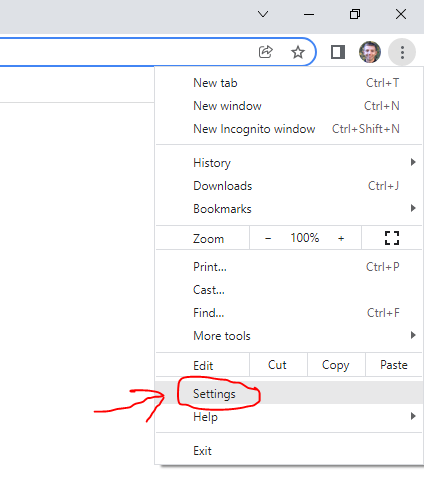424x500 pixels.
Task: Expand the Bookmarks submenu
Action: coord(289,209)
